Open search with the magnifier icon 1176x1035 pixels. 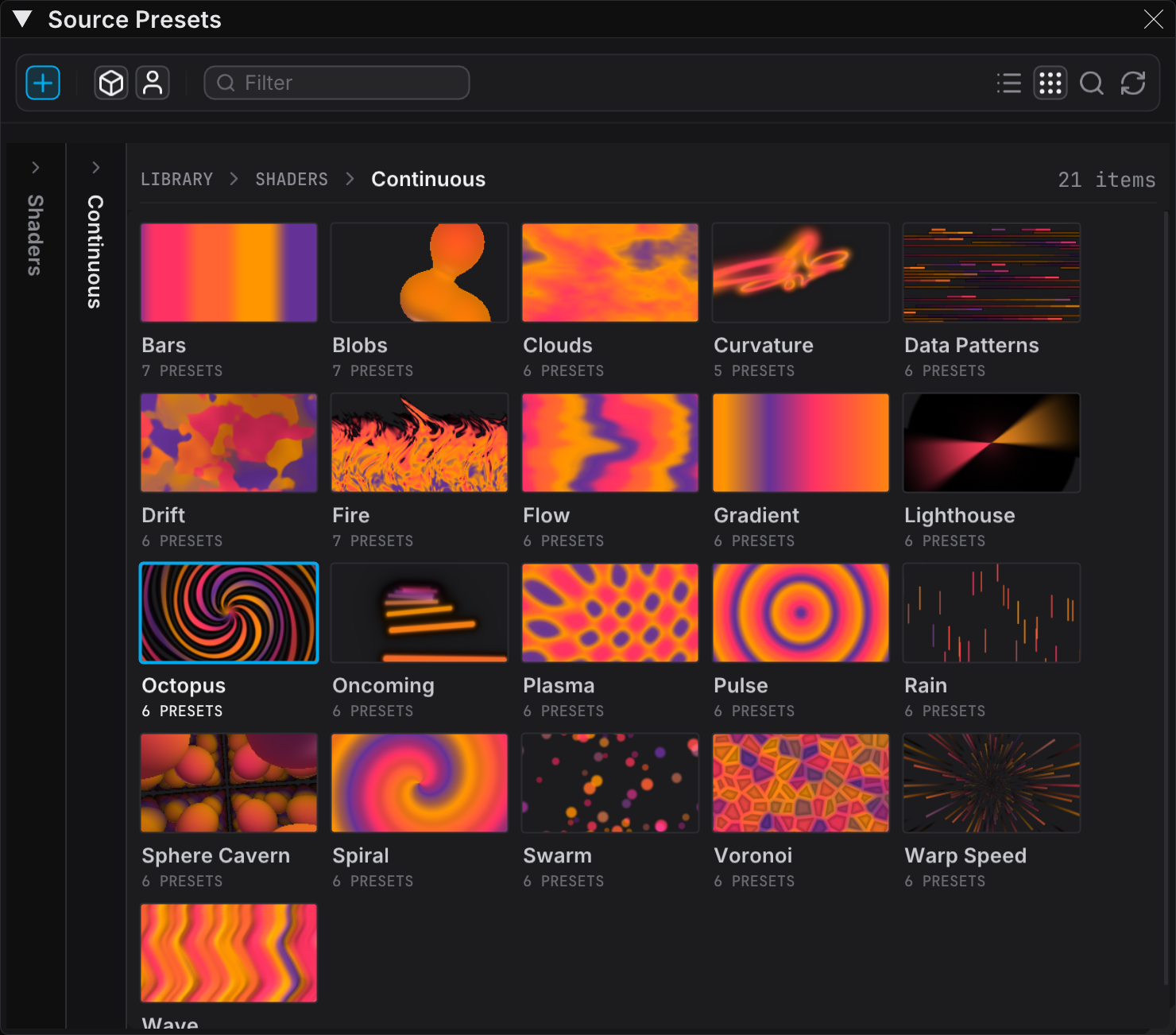pyautogui.click(x=1092, y=83)
